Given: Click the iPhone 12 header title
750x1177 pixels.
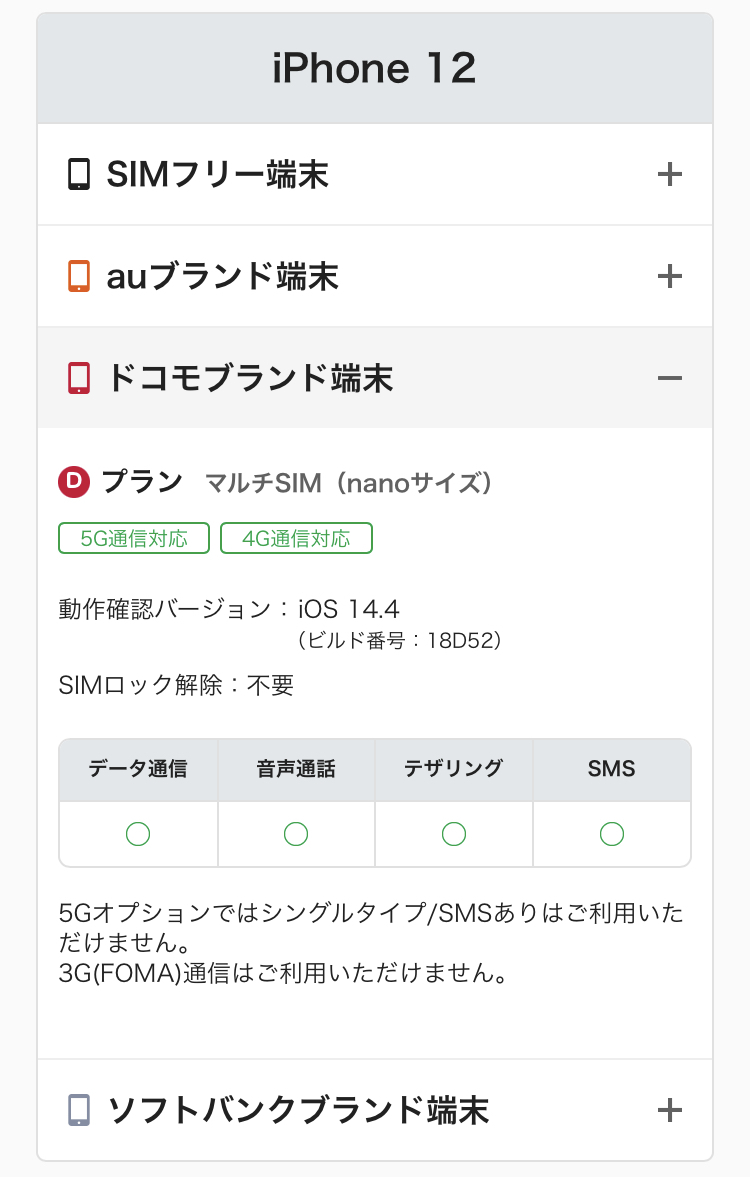Looking at the screenshot, I should pos(375,69).
